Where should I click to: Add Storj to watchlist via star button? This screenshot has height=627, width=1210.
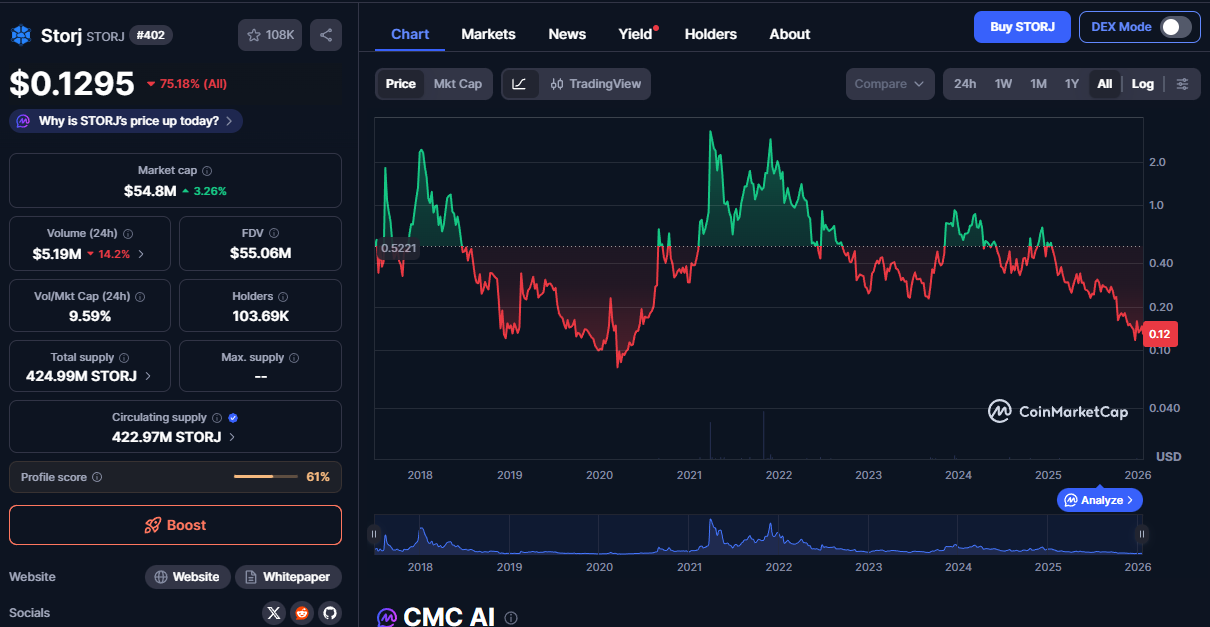click(x=269, y=35)
